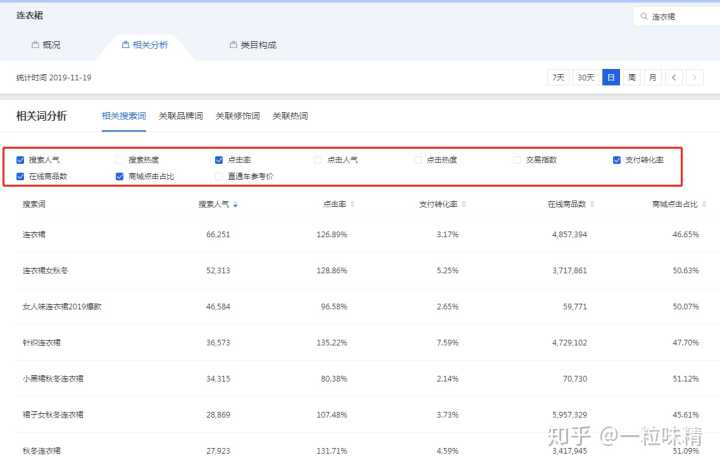Click the search magnifier icon
Viewport: 720px width, 465px height.
pos(644,17)
